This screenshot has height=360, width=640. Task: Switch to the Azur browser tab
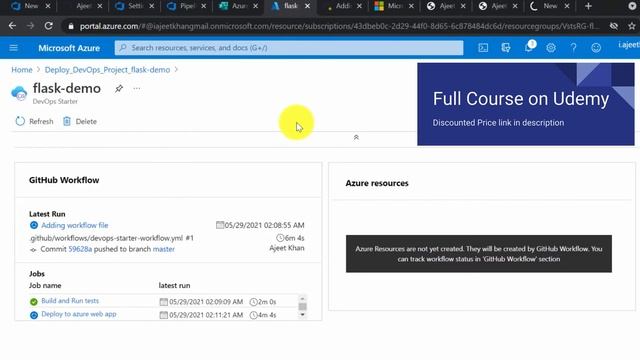238,6
